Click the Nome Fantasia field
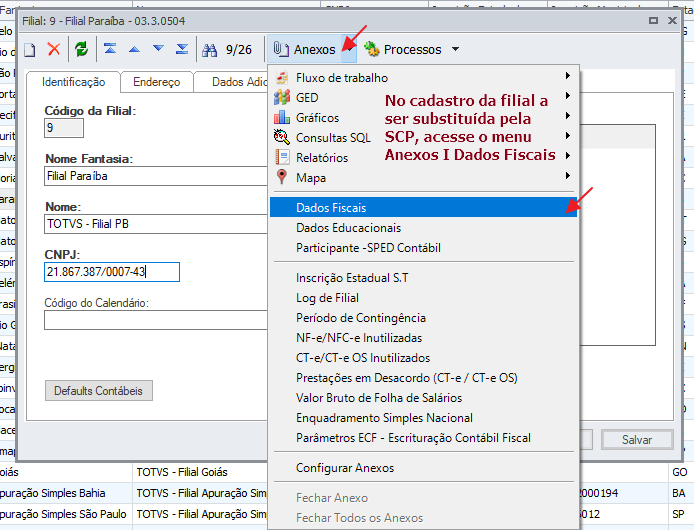This screenshot has width=694, height=530. click(x=156, y=176)
